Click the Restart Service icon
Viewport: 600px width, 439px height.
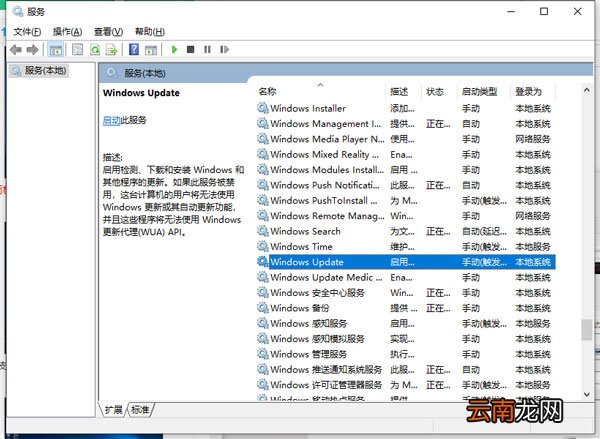[x=224, y=49]
